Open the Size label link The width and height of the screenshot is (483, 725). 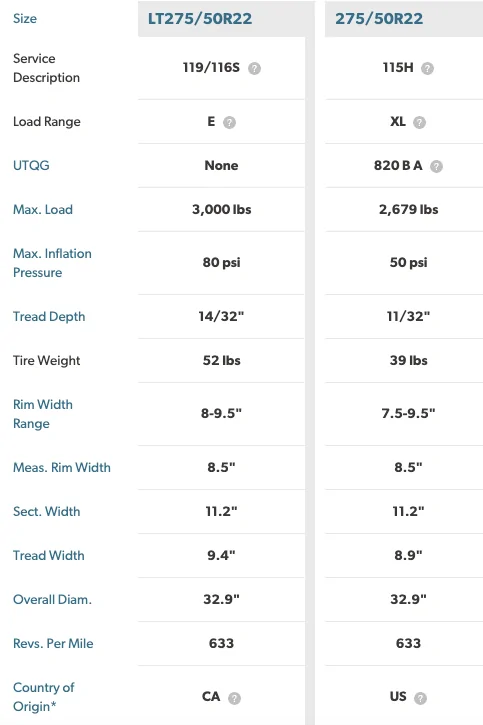[x=25, y=18]
